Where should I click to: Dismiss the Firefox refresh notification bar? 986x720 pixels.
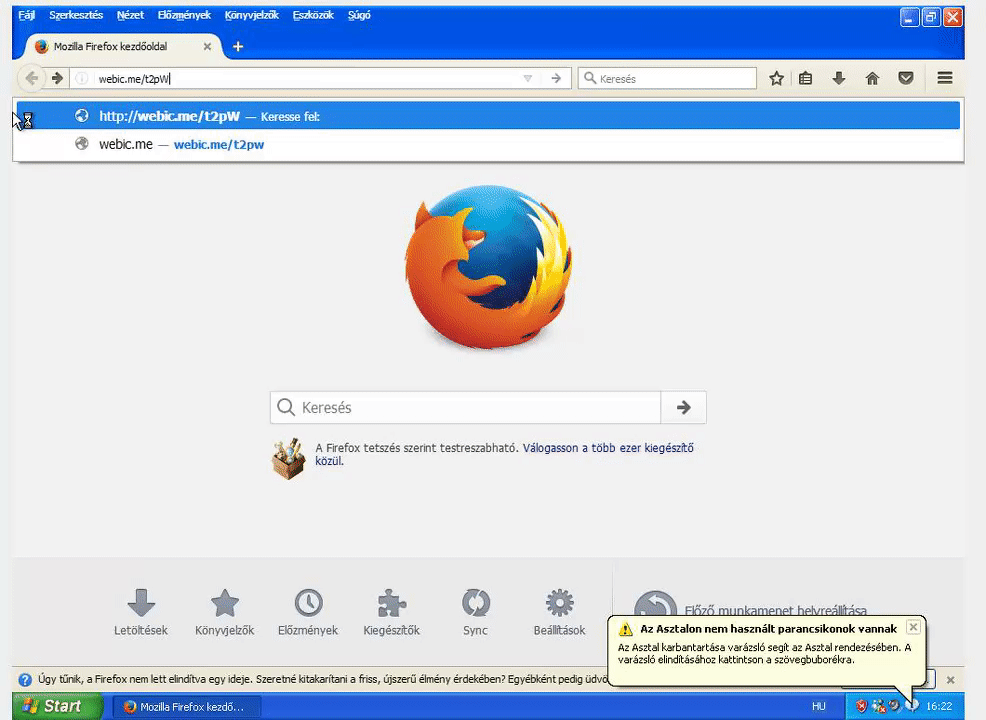(x=950, y=680)
